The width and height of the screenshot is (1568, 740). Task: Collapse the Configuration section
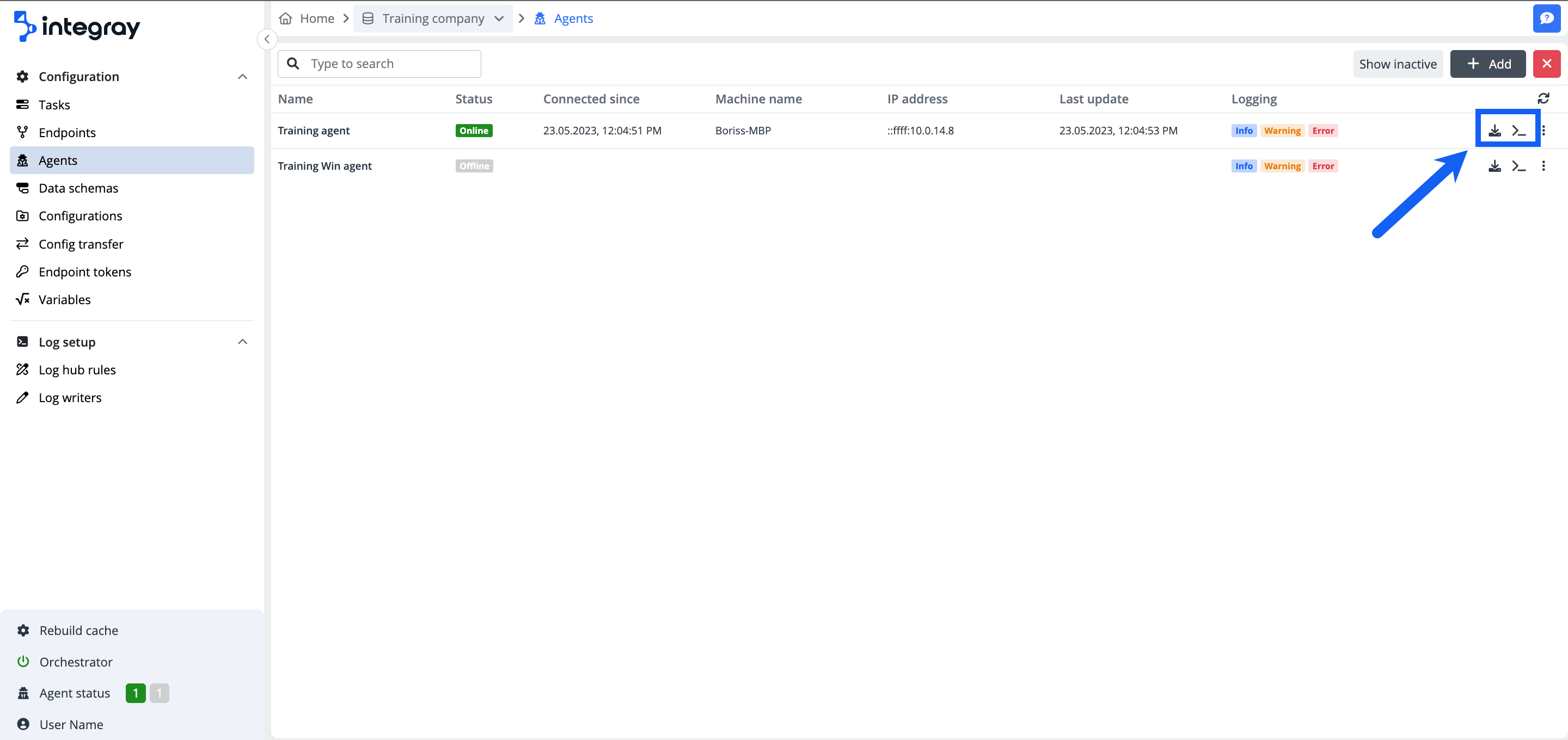(x=242, y=77)
